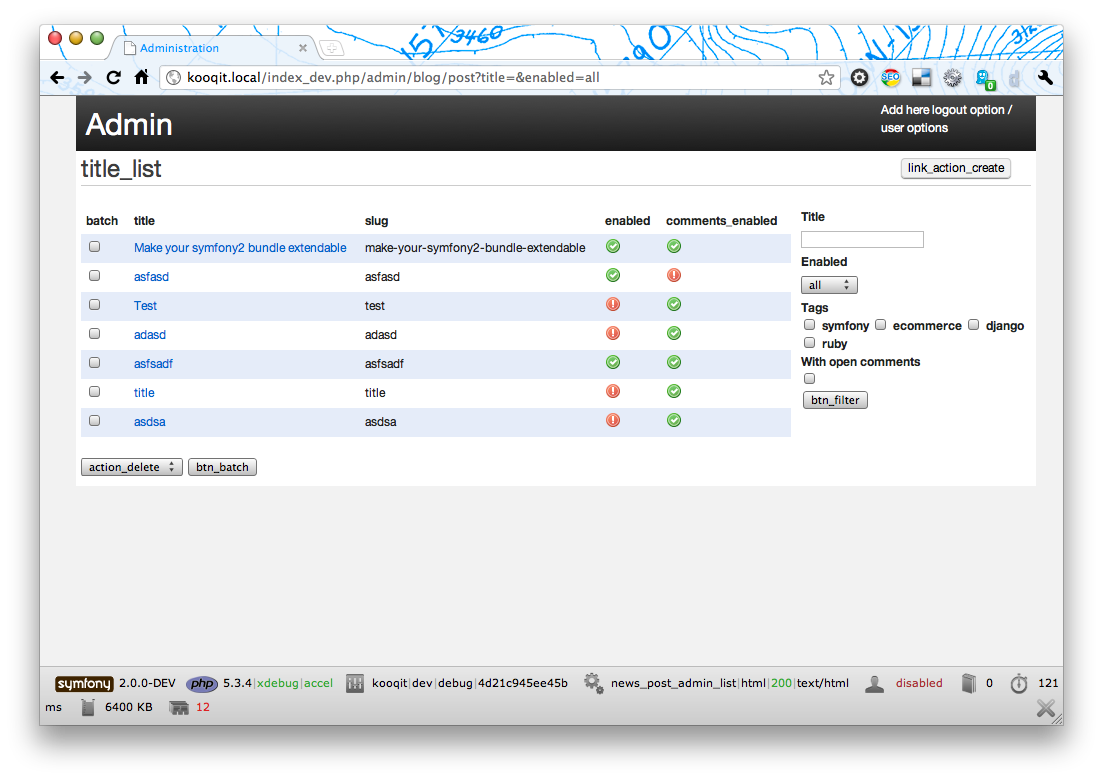This screenshot has height=780, width=1103.
Task: Open the 'Make your symfony2 bundle extendable' post
Action: click(x=240, y=248)
